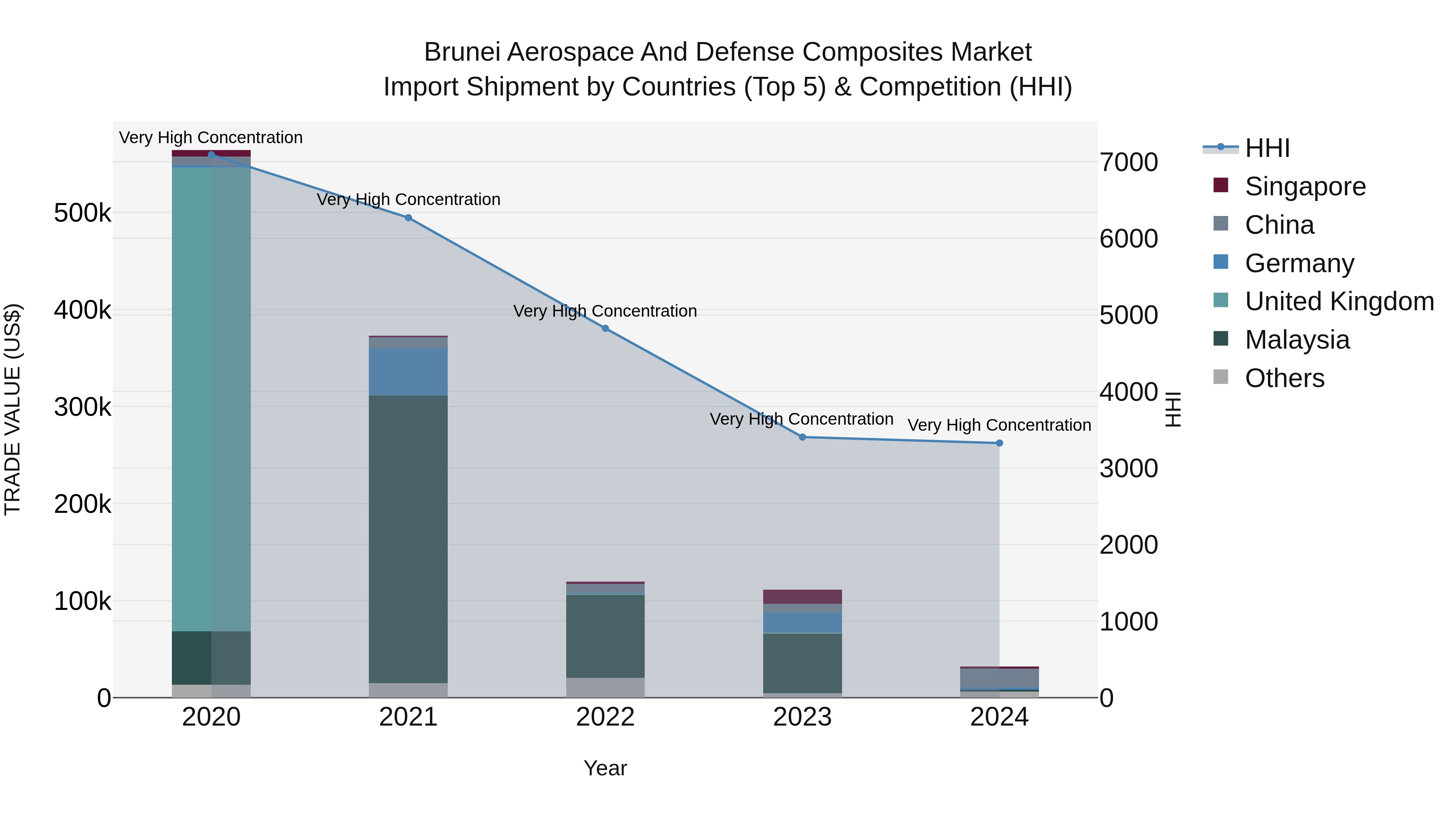
Task: Click the chart title 'Brunei Aerospace And Defense Composites Market'
Action: [x=728, y=52]
